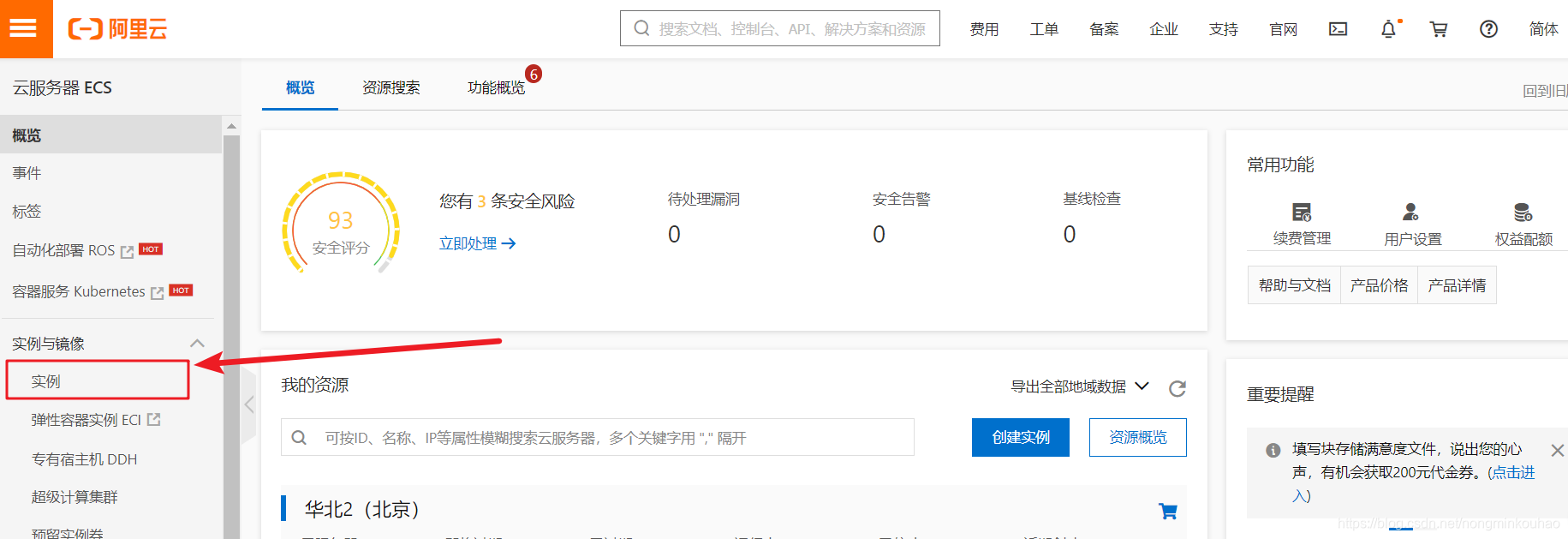Screen dimensions: 1568x539
Task: Open the 企业 menu
Action: coord(1164,29)
